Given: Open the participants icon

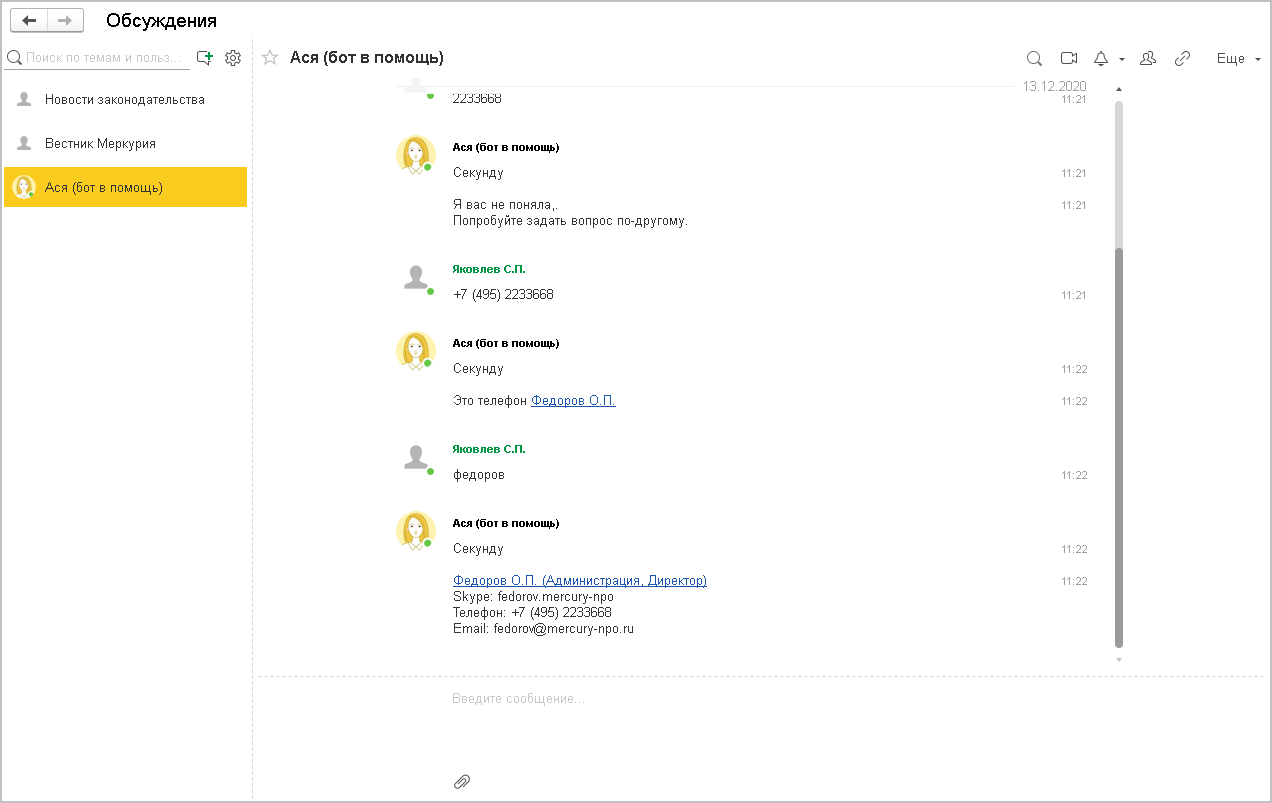Looking at the screenshot, I should 1148,59.
